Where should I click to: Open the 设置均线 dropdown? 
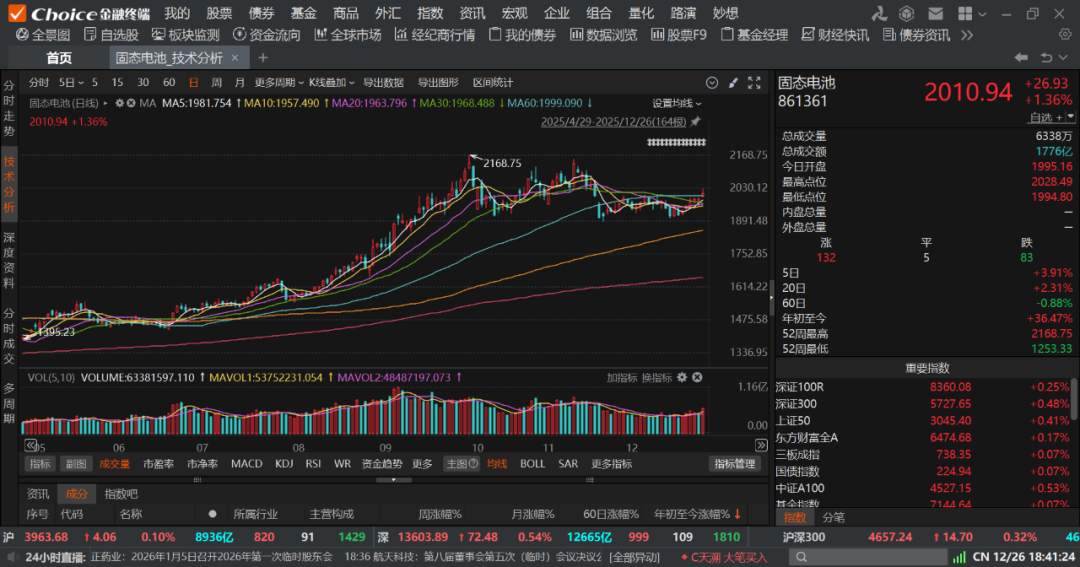(677, 103)
